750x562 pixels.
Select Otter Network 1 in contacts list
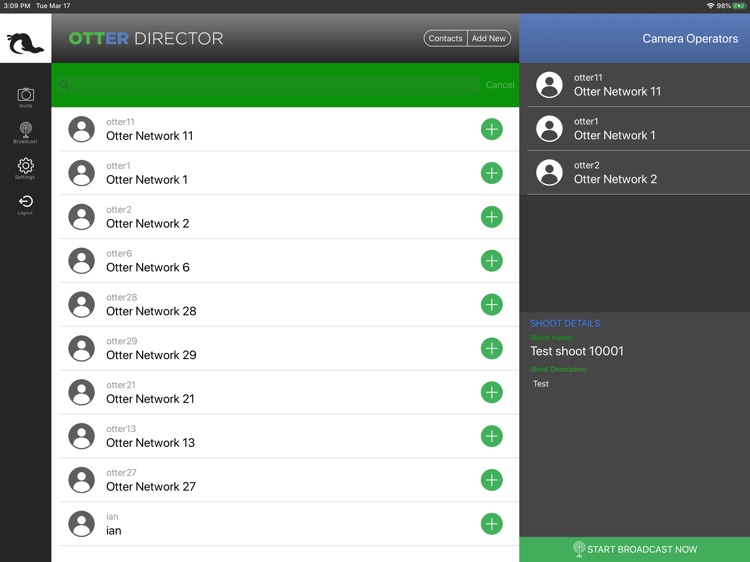tap(289, 173)
